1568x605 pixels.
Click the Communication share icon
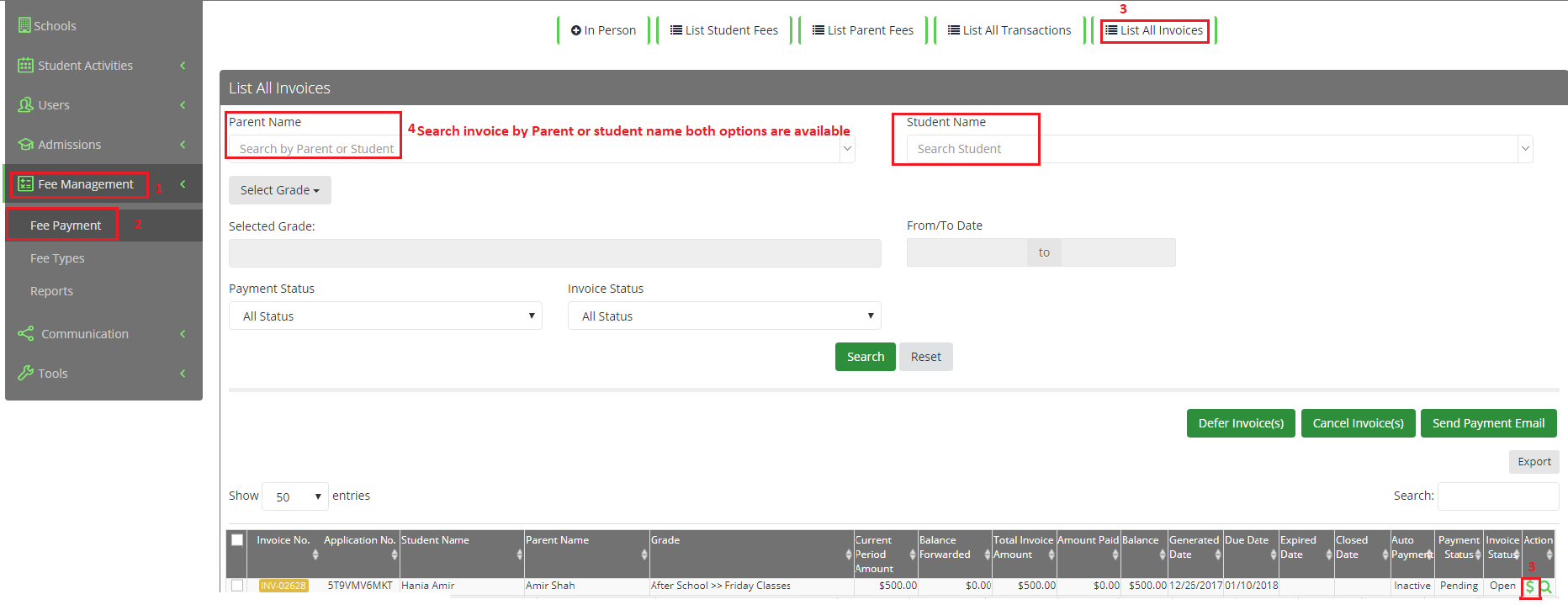25,333
